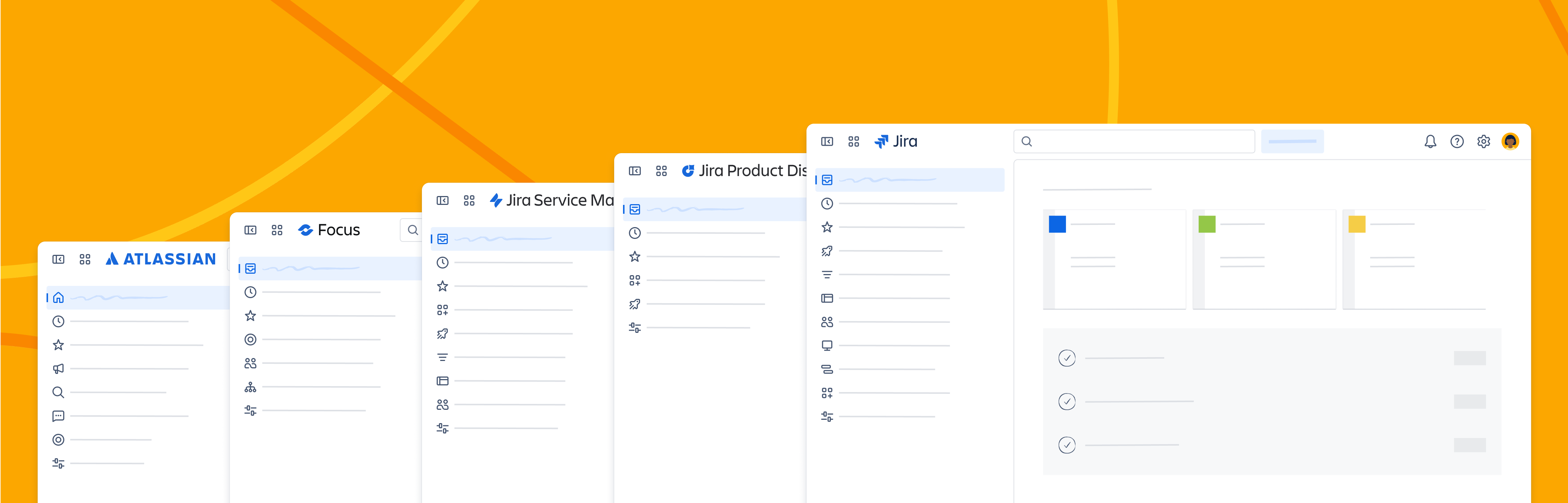Screen dimensions: 1568x503
Task: Click the user avatar in Jira
Action: coord(1510,141)
